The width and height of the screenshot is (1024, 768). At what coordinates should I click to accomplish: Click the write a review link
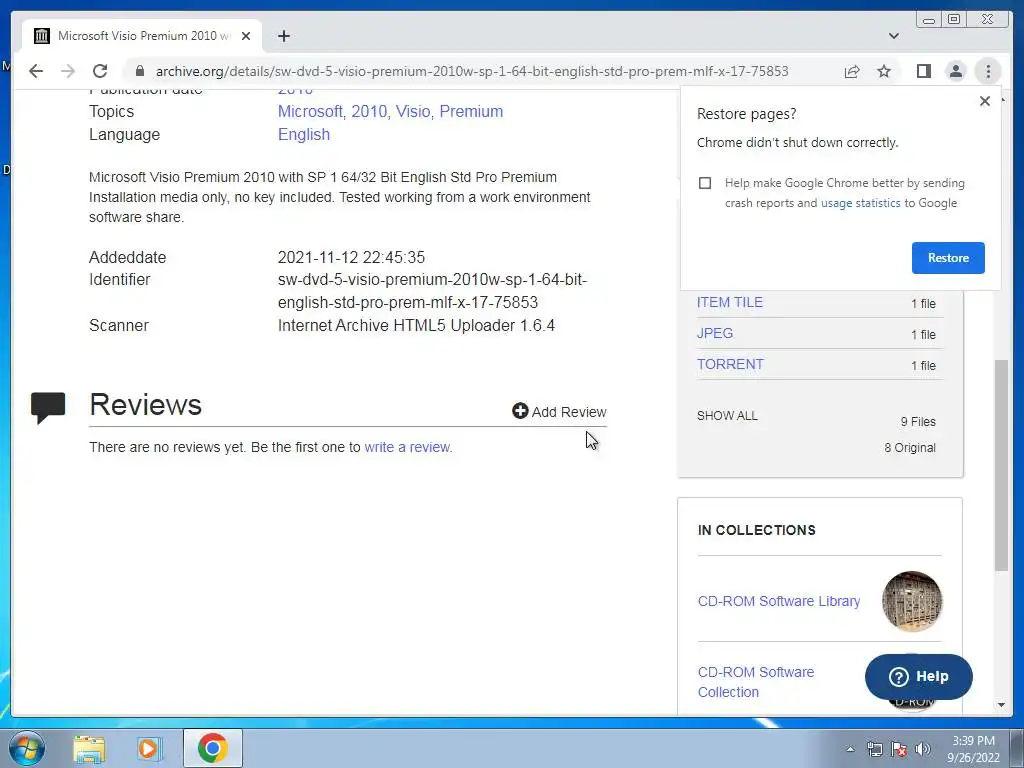(407, 447)
